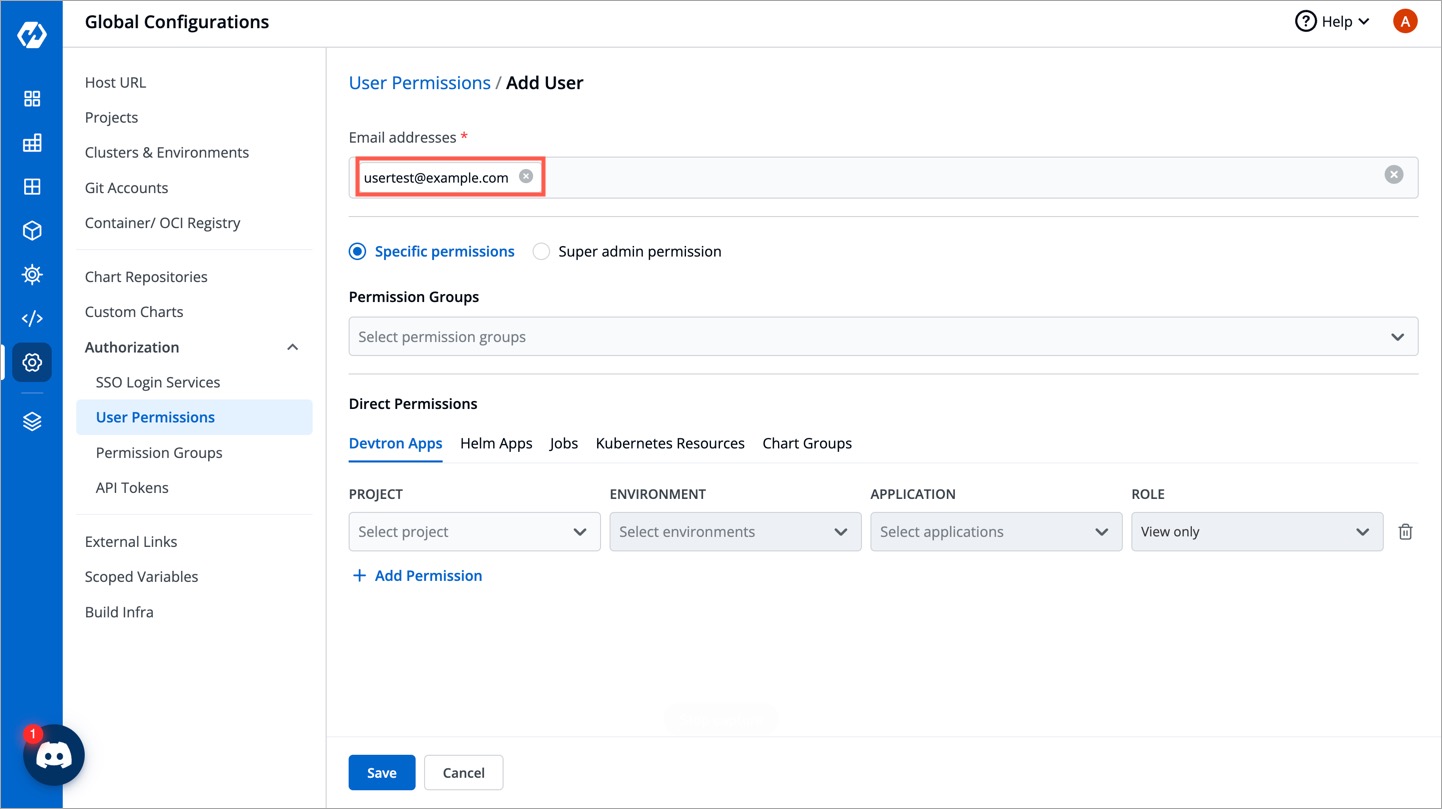Click the Add Permission link
1442x809 pixels.
click(x=417, y=575)
